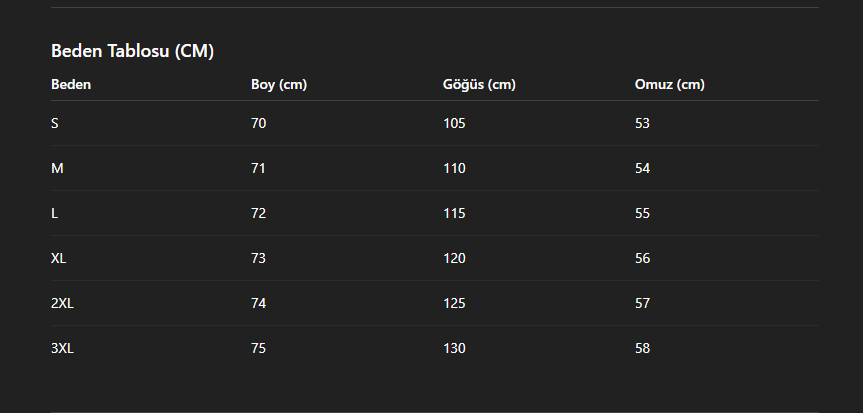Screen dimensions: 863x413
Task: Click the Boy value 74 cell
Action: 259,303
